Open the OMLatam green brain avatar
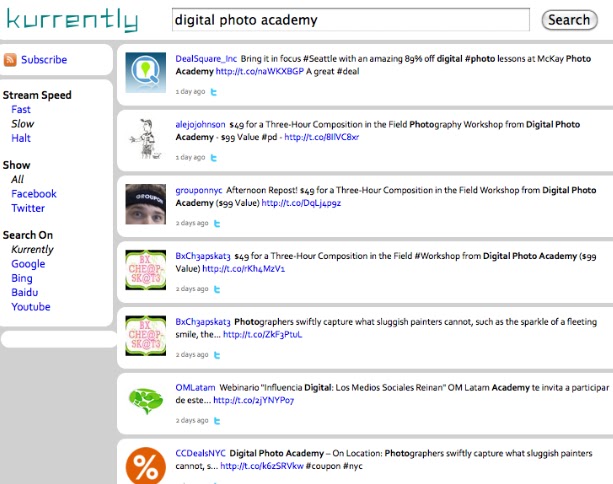 click(145, 401)
